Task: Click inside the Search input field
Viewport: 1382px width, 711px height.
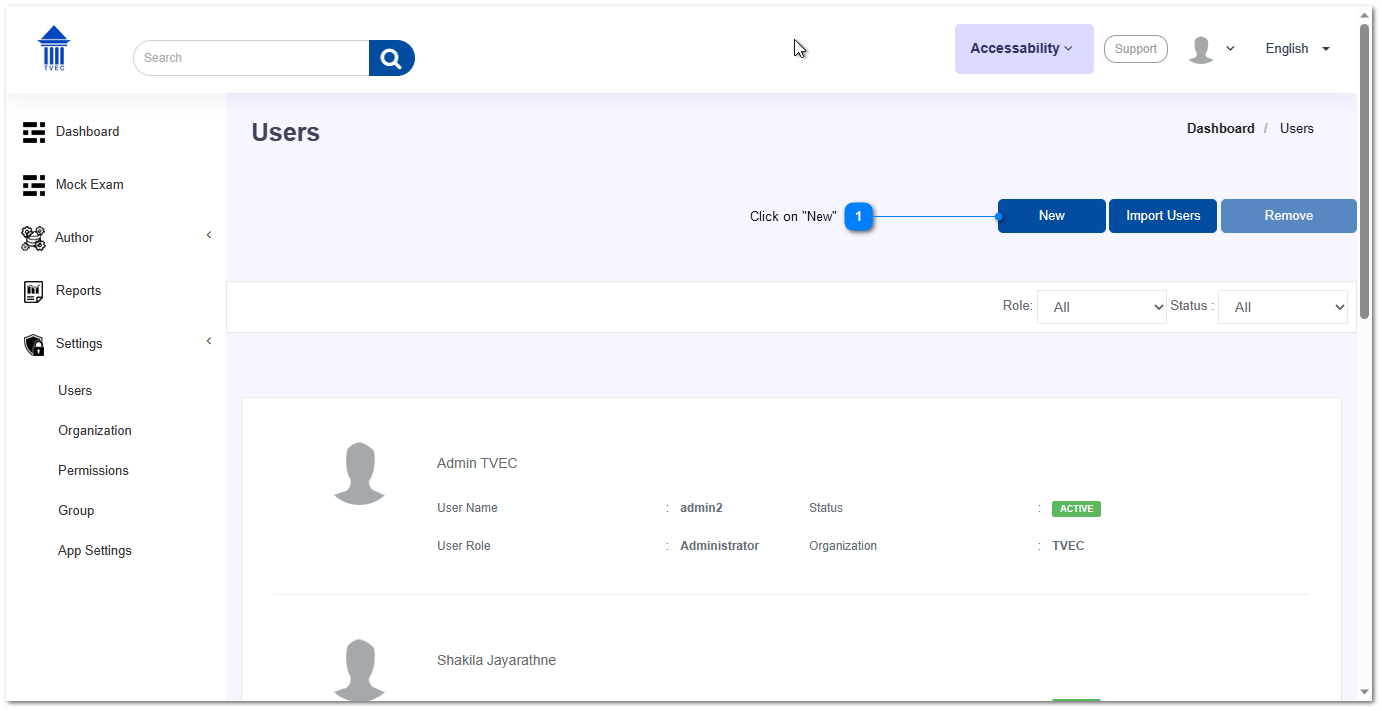Action: click(x=252, y=58)
